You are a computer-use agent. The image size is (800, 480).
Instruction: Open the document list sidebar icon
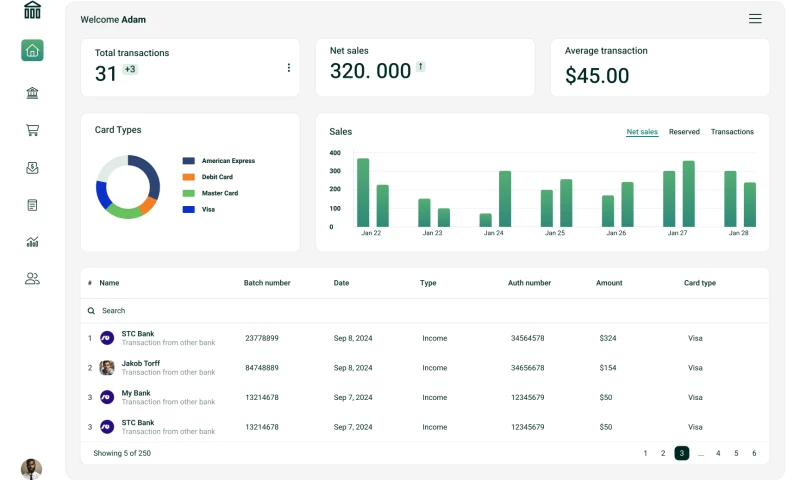pyautogui.click(x=32, y=205)
